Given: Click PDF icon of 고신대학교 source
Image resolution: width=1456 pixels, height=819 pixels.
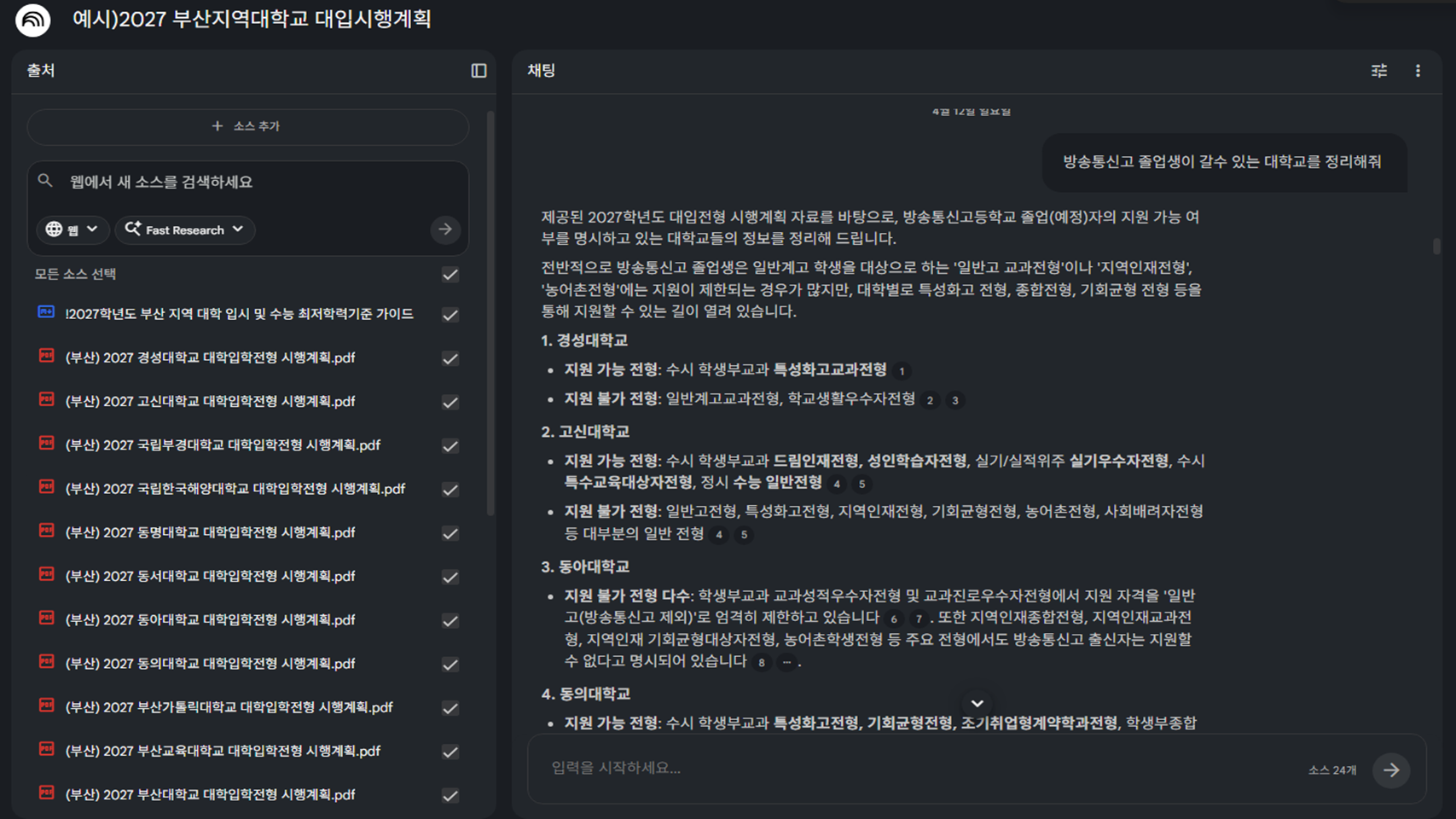Looking at the screenshot, I should tap(47, 399).
